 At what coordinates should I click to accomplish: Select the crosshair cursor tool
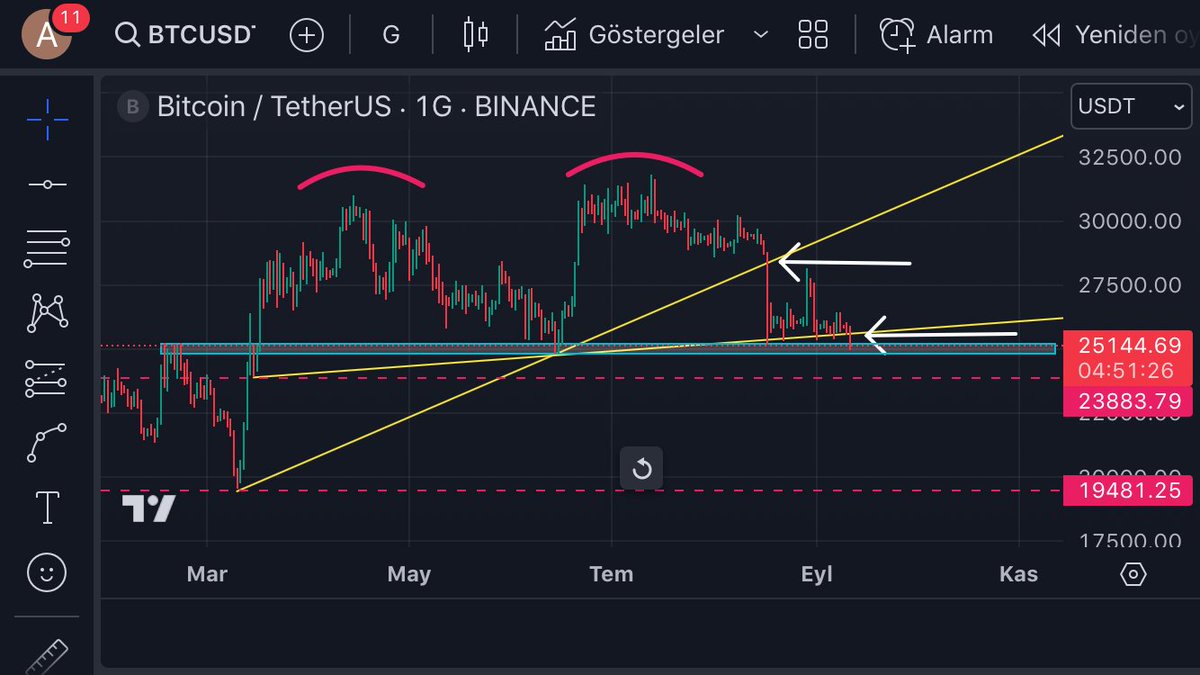48,120
